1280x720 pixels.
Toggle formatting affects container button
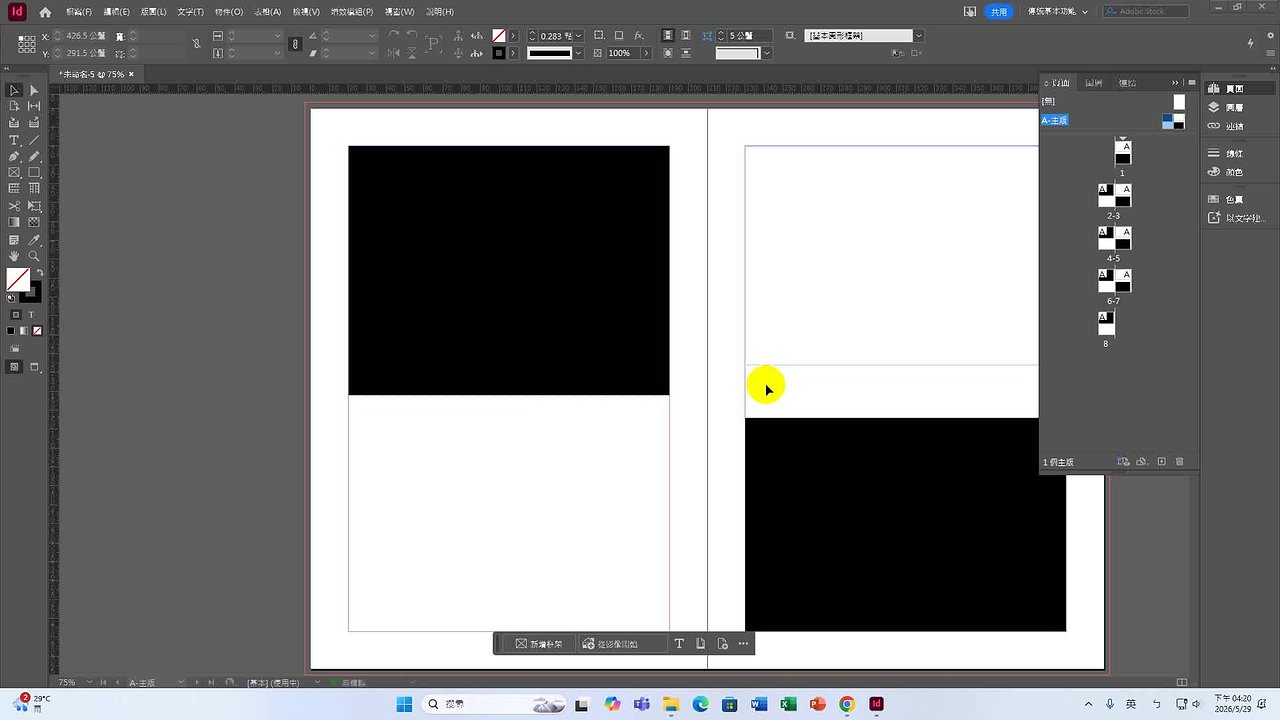pos(15,314)
